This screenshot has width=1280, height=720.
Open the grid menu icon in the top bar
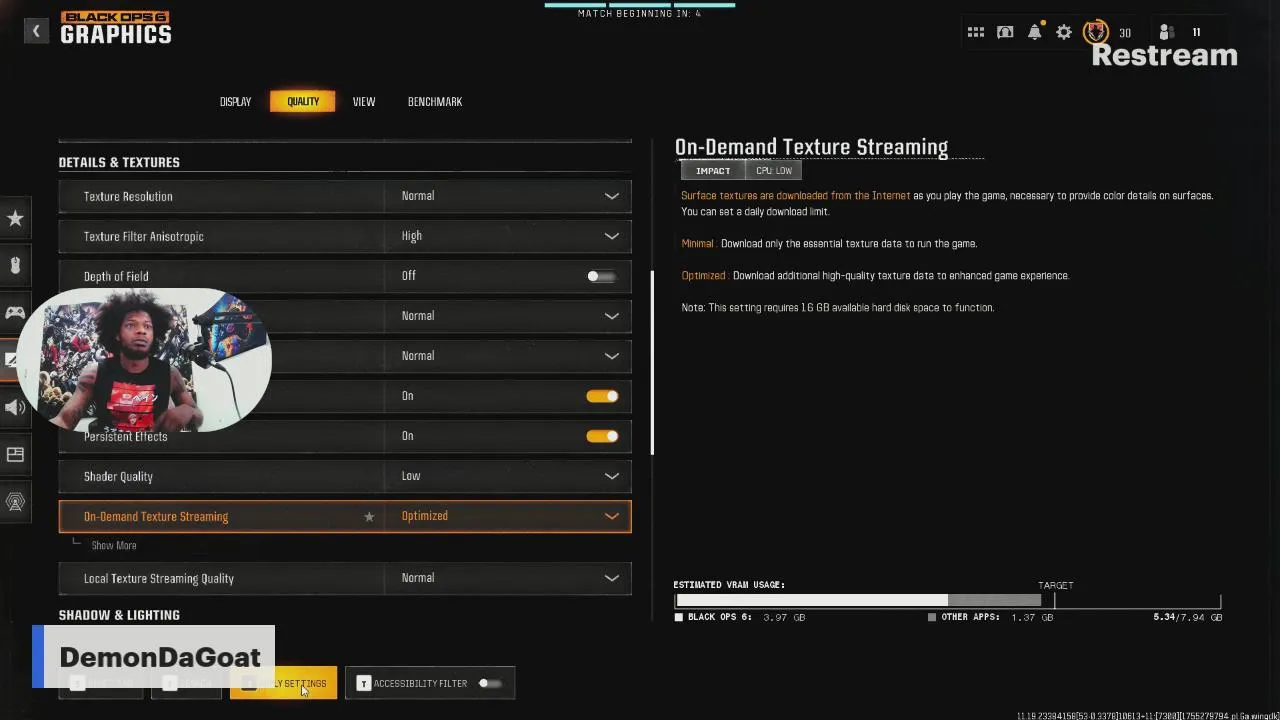(976, 33)
